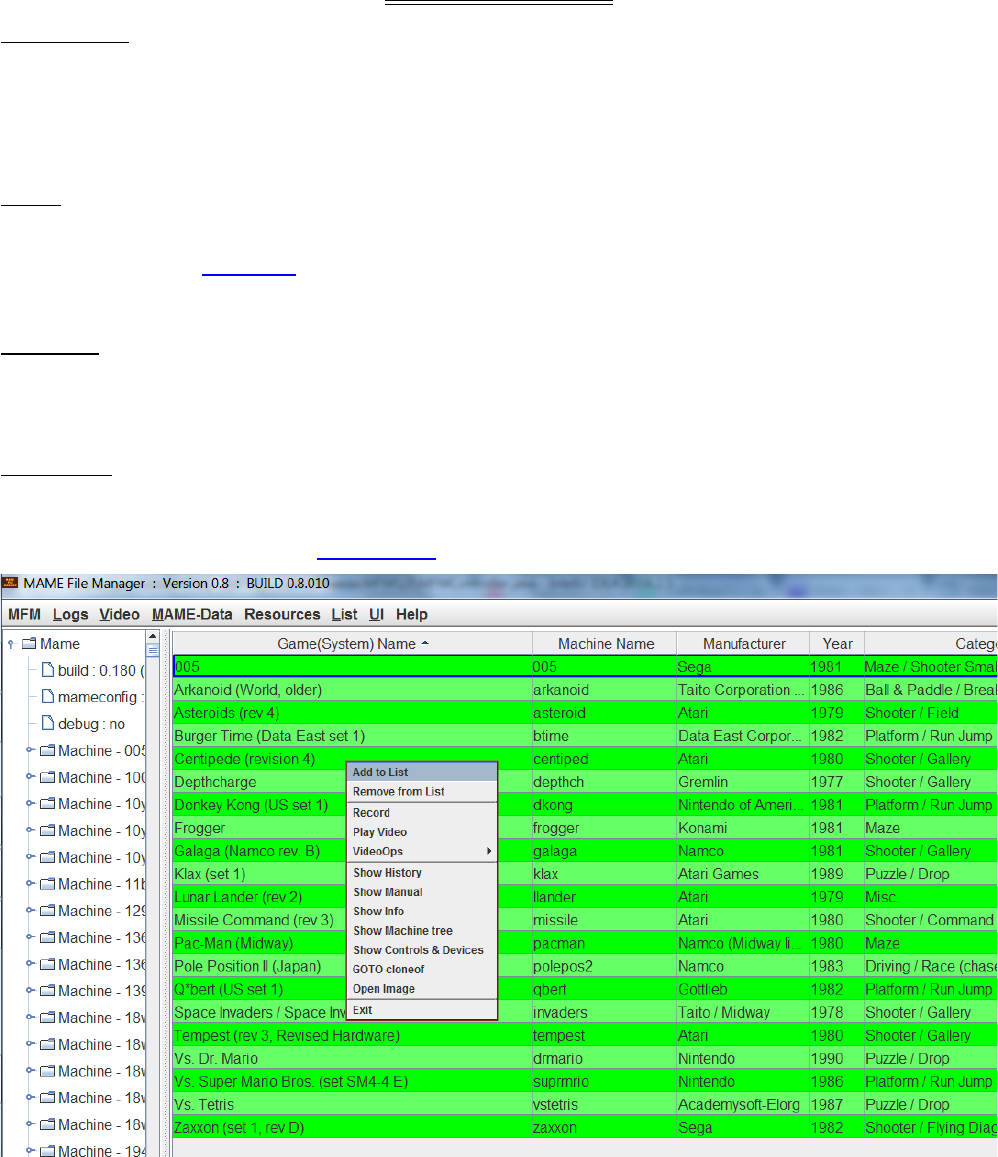Image resolution: width=998 pixels, height=1157 pixels.
Task: Open the UI menu
Action: (376, 614)
